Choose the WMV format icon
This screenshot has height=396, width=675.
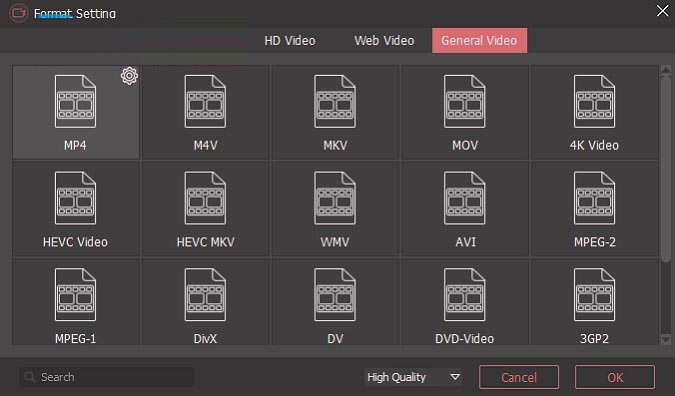335,198
